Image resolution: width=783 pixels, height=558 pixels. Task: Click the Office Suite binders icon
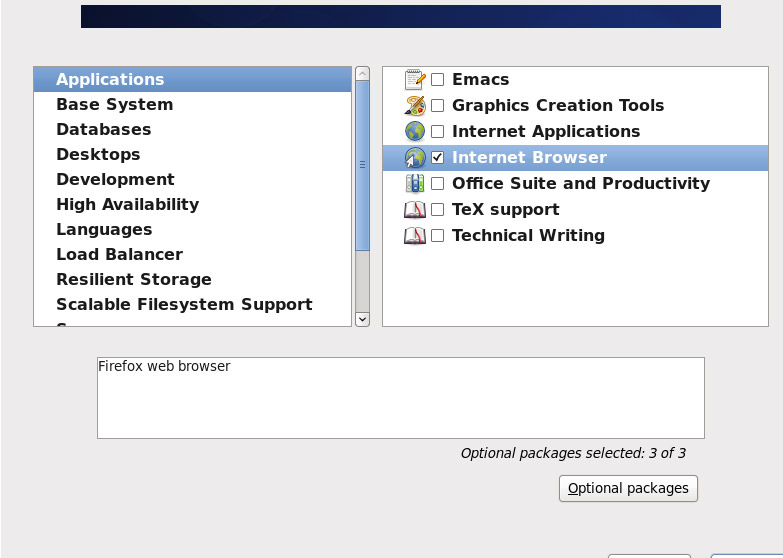tap(415, 183)
